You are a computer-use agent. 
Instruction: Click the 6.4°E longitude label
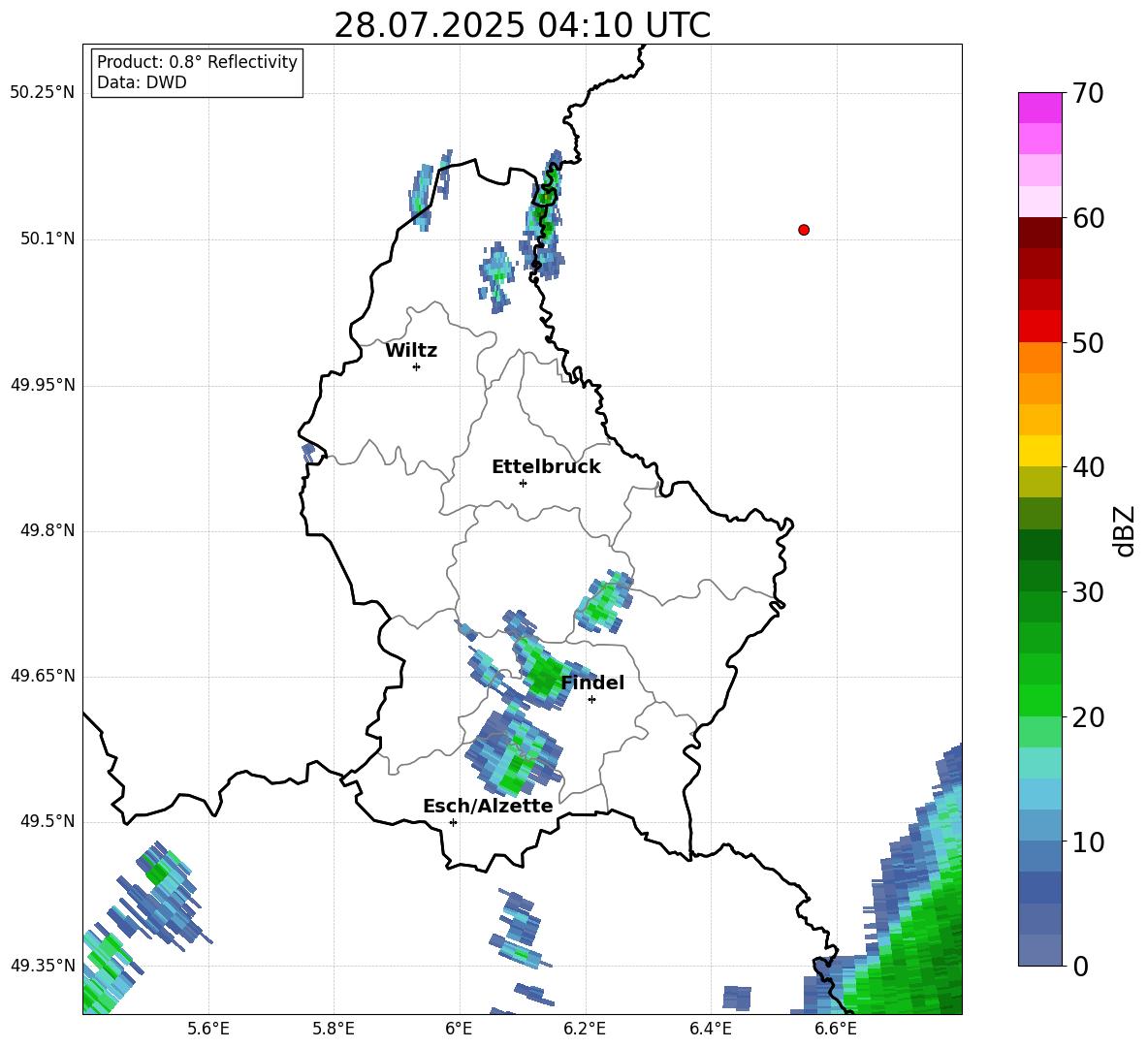pos(711,1029)
